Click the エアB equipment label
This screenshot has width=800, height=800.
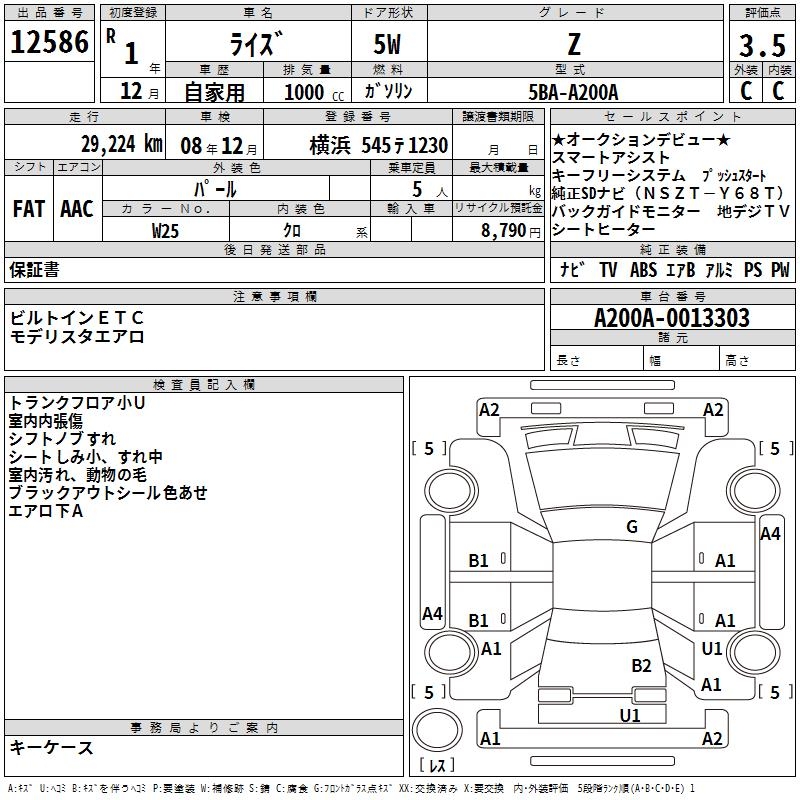(681, 270)
